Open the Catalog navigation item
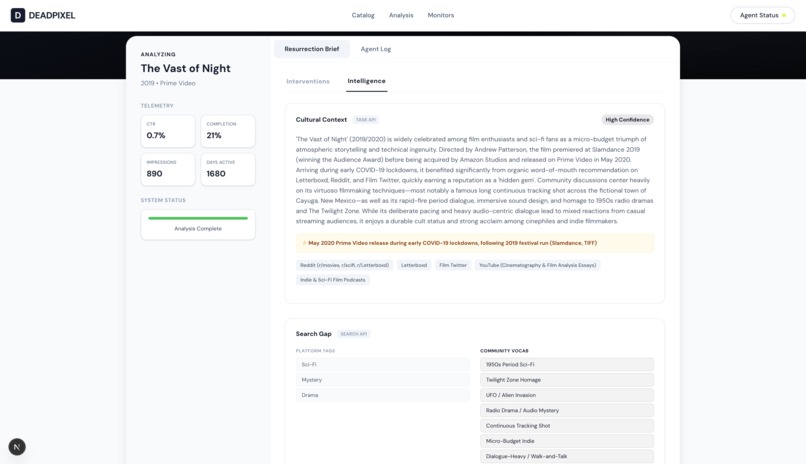This screenshot has width=806, height=464. click(x=363, y=15)
